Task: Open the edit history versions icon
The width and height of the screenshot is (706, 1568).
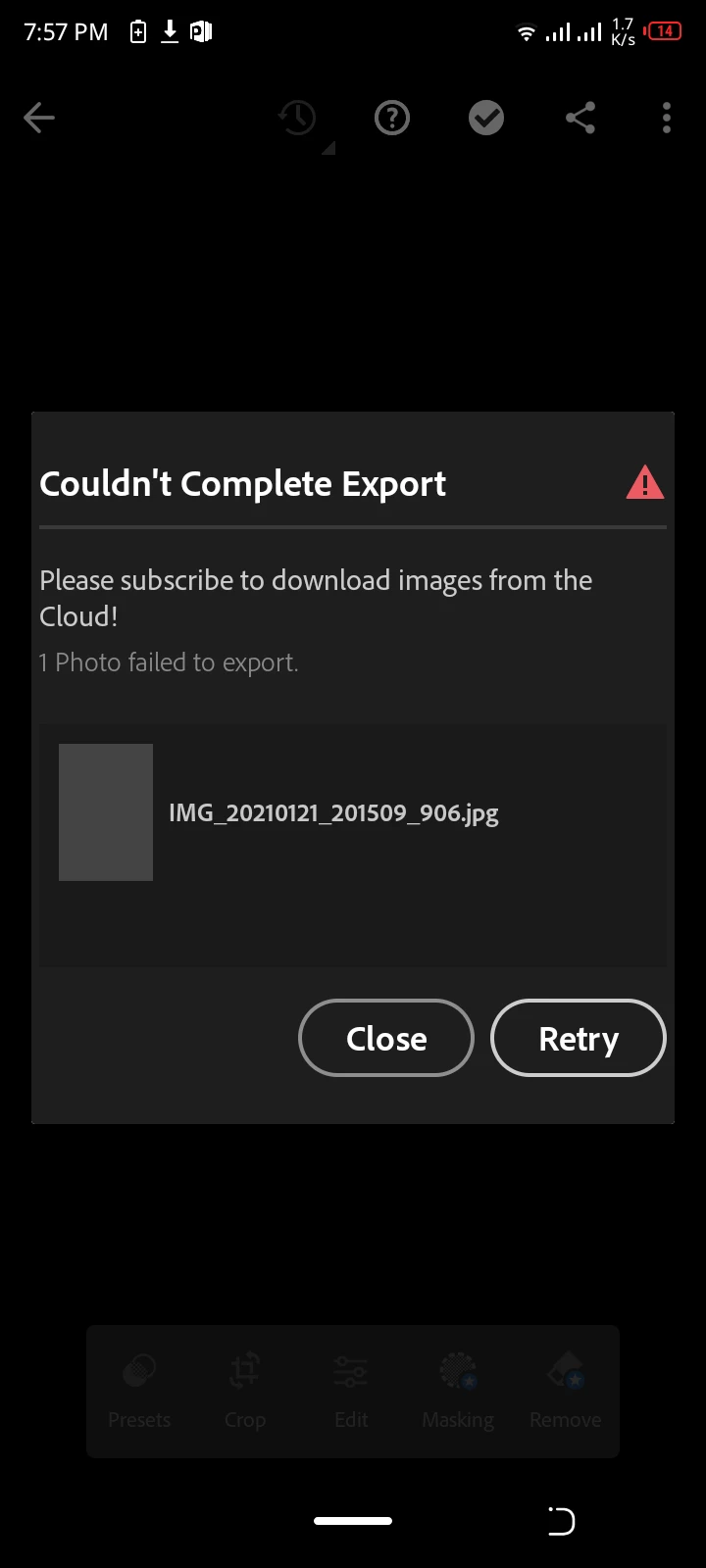Action: (x=298, y=119)
